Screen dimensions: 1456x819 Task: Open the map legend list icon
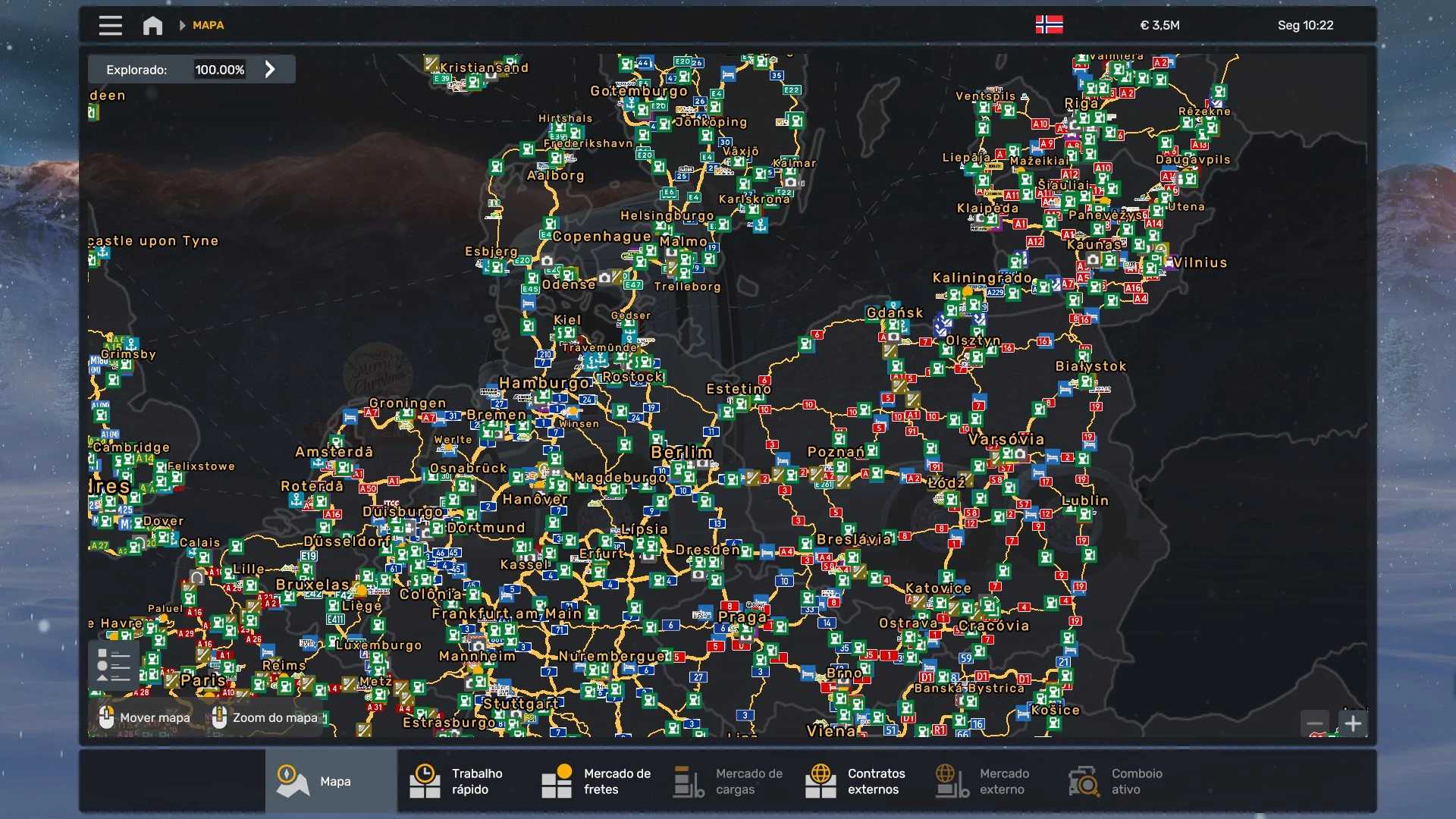coord(114,665)
